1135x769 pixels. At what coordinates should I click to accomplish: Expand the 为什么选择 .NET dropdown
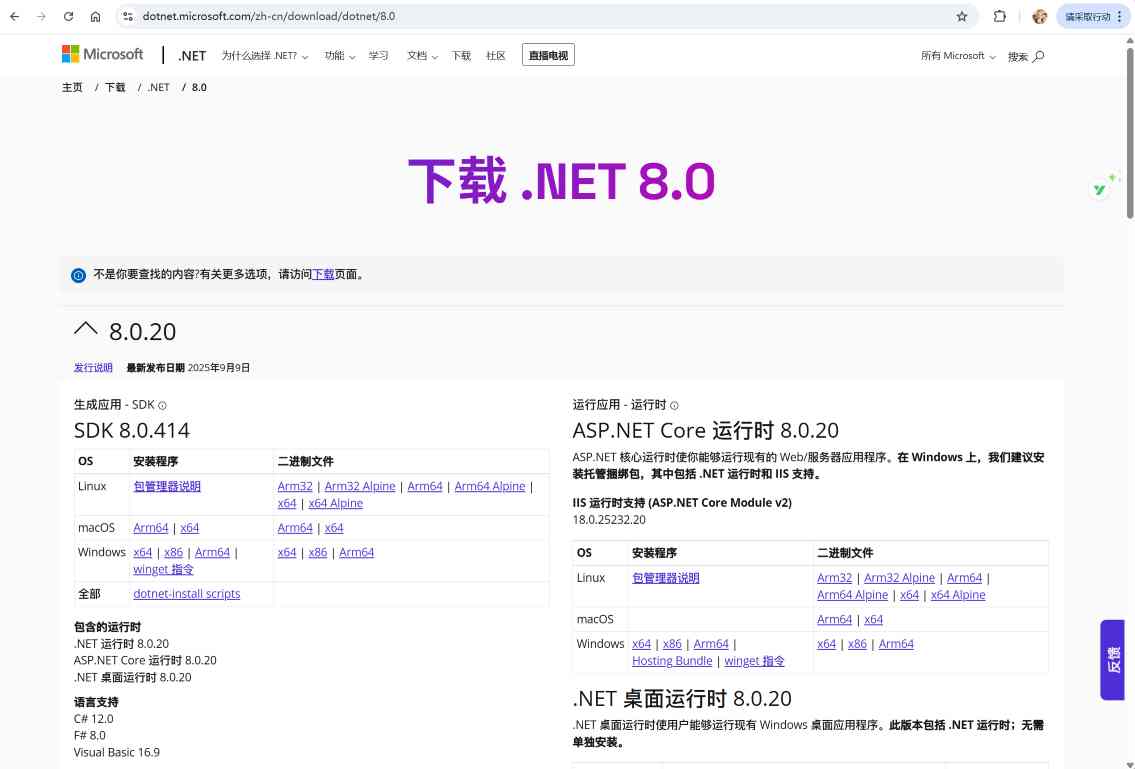[x=264, y=56]
